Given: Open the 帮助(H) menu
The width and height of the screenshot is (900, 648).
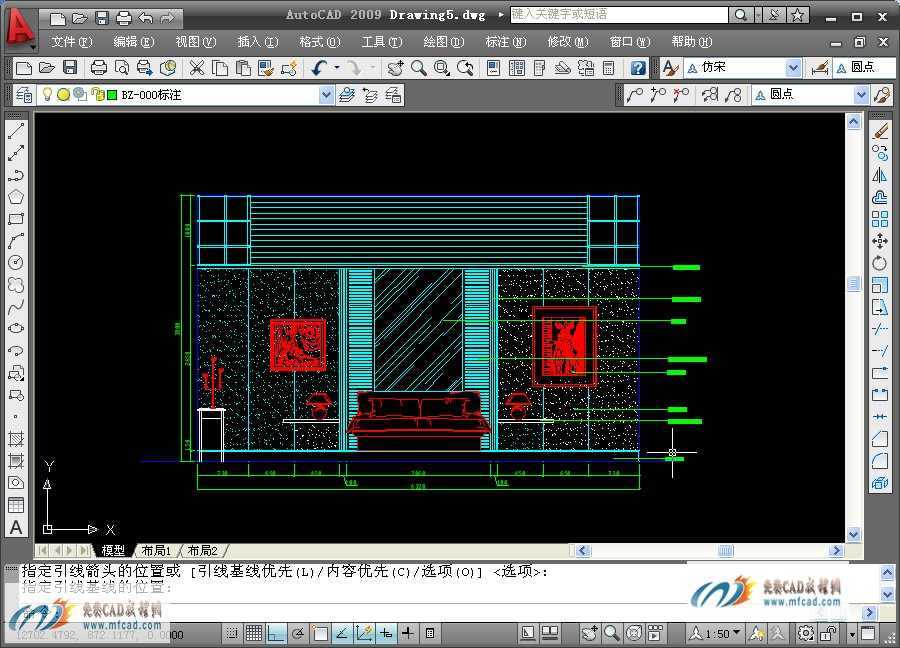Looking at the screenshot, I should point(692,42).
